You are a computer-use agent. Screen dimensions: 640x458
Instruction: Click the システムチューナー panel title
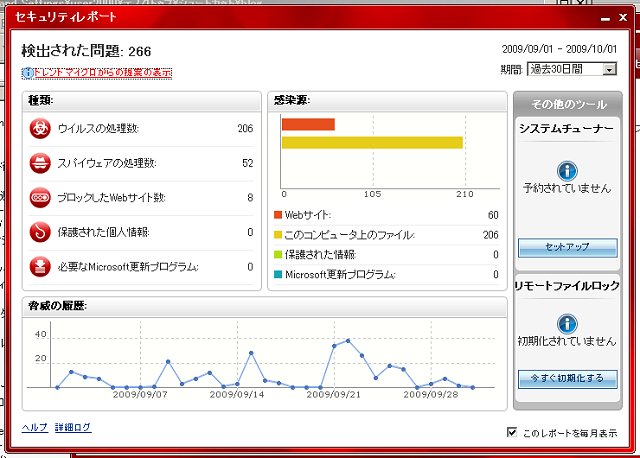point(567,129)
